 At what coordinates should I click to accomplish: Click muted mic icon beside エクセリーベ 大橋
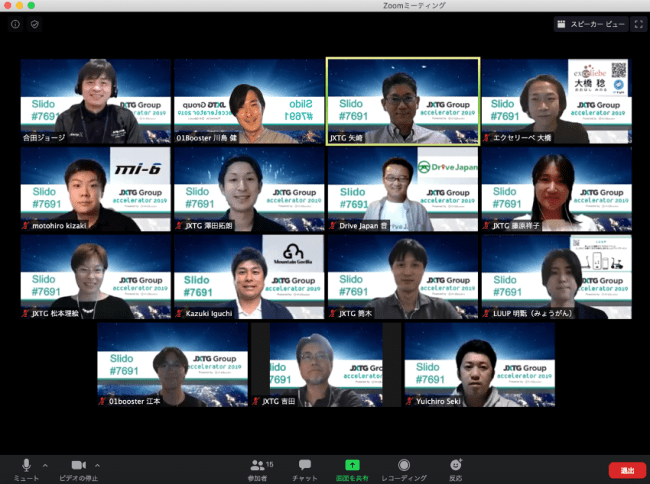pyautogui.click(x=487, y=138)
